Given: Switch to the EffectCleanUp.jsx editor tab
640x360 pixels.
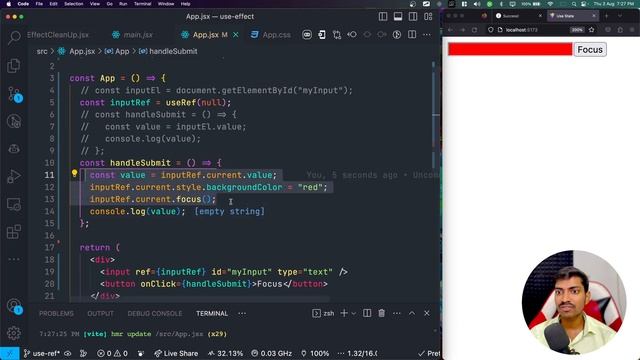Looking at the screenshot, I should [x=58, y=35].
